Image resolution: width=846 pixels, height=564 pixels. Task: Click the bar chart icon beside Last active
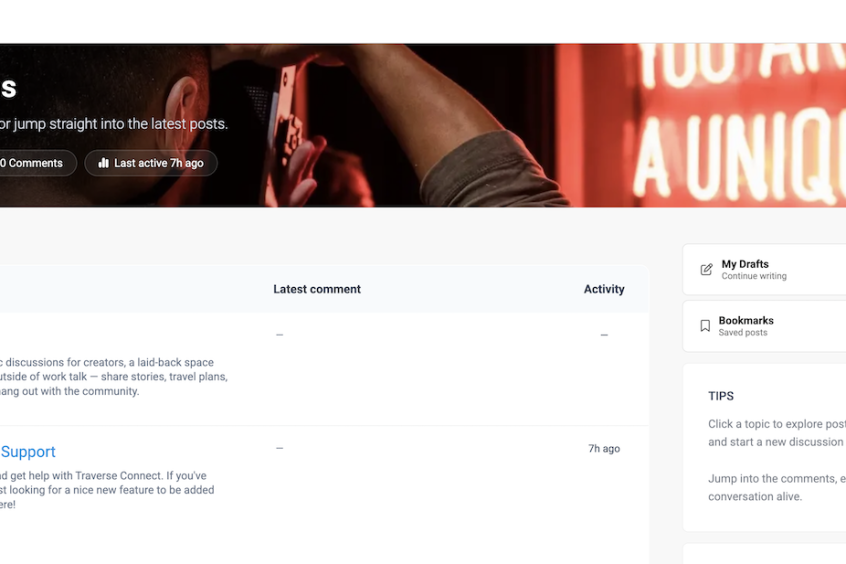click(104, 163)
